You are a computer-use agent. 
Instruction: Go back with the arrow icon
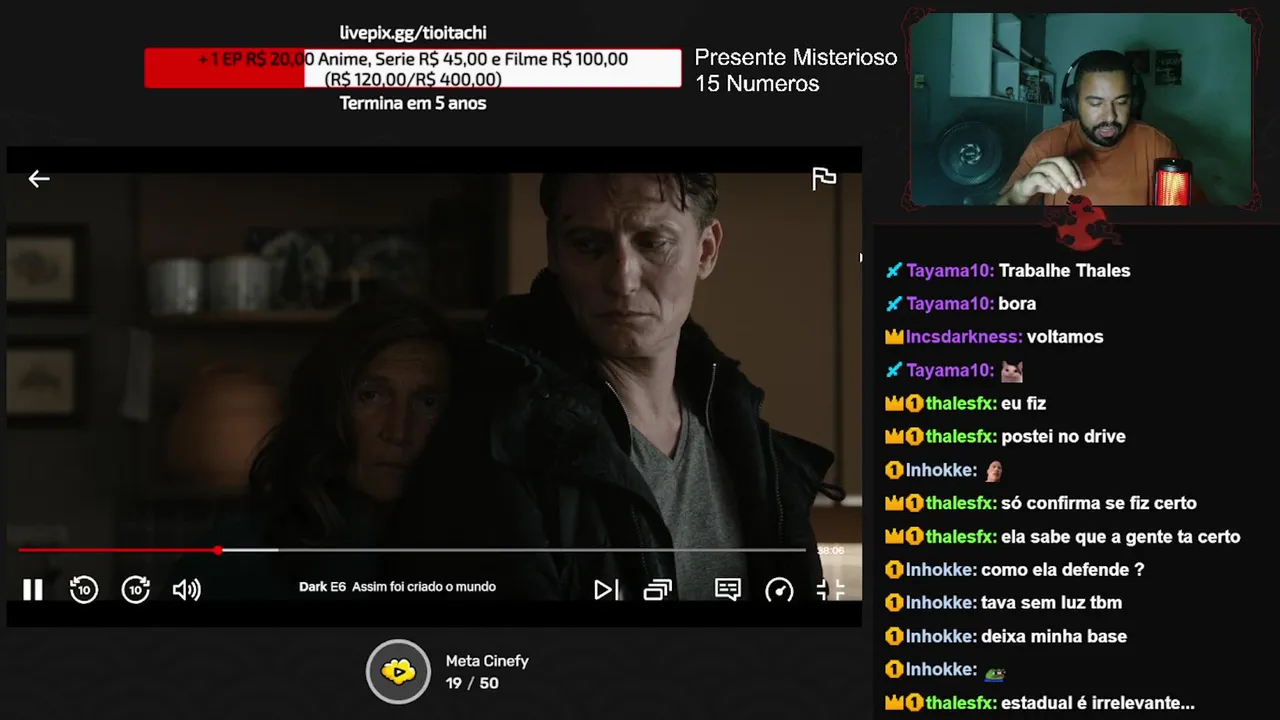[x=39, y=179]
